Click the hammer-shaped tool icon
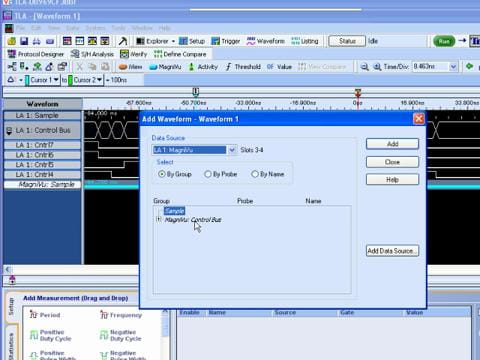480x360 pixels. (123, 41)
